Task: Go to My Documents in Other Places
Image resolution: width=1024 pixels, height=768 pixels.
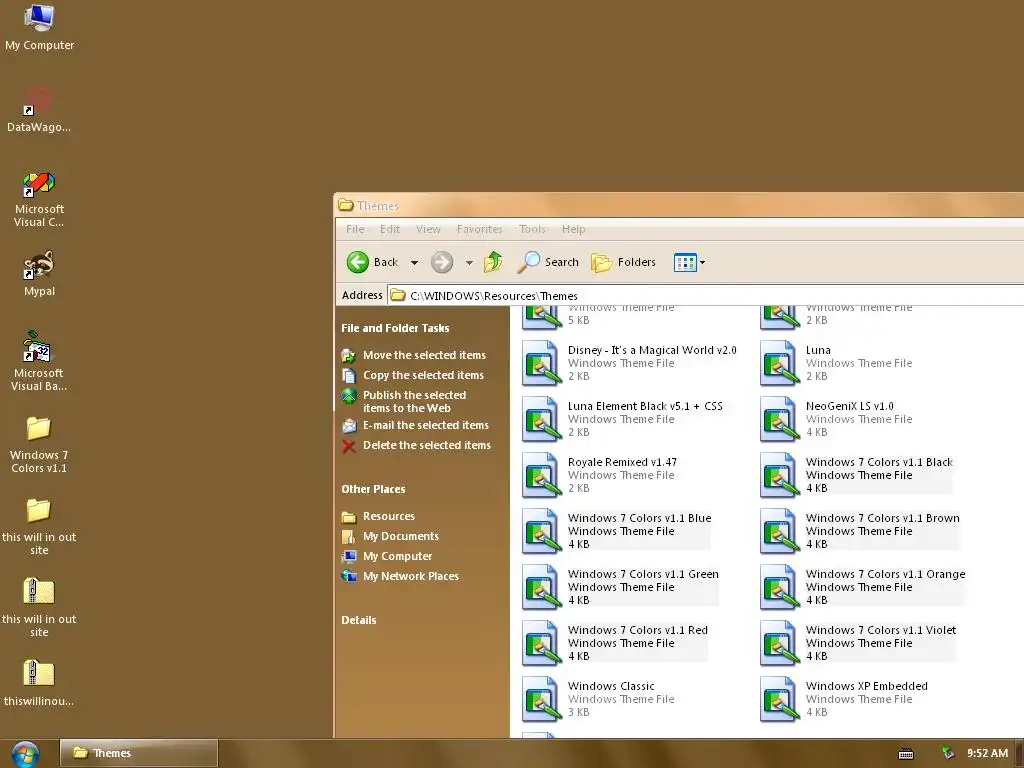Action: [391, 536]
